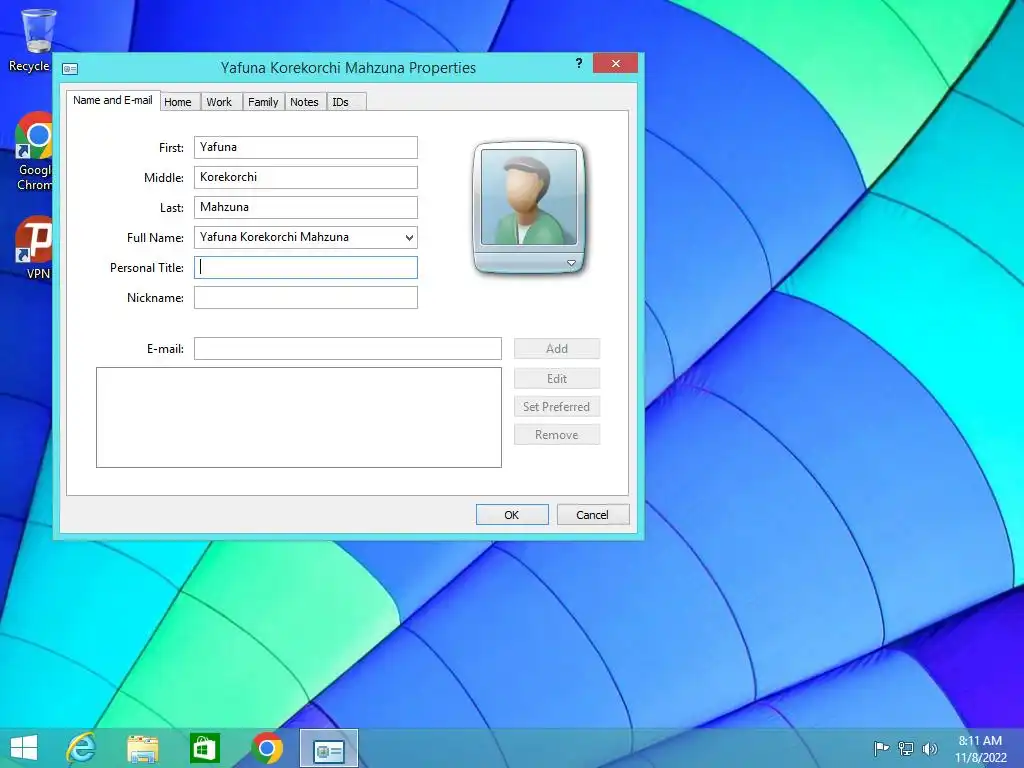Screen dimensions: 1024x768
Task: Open the Action Center flag icon
Action: (x=881, y=748)
